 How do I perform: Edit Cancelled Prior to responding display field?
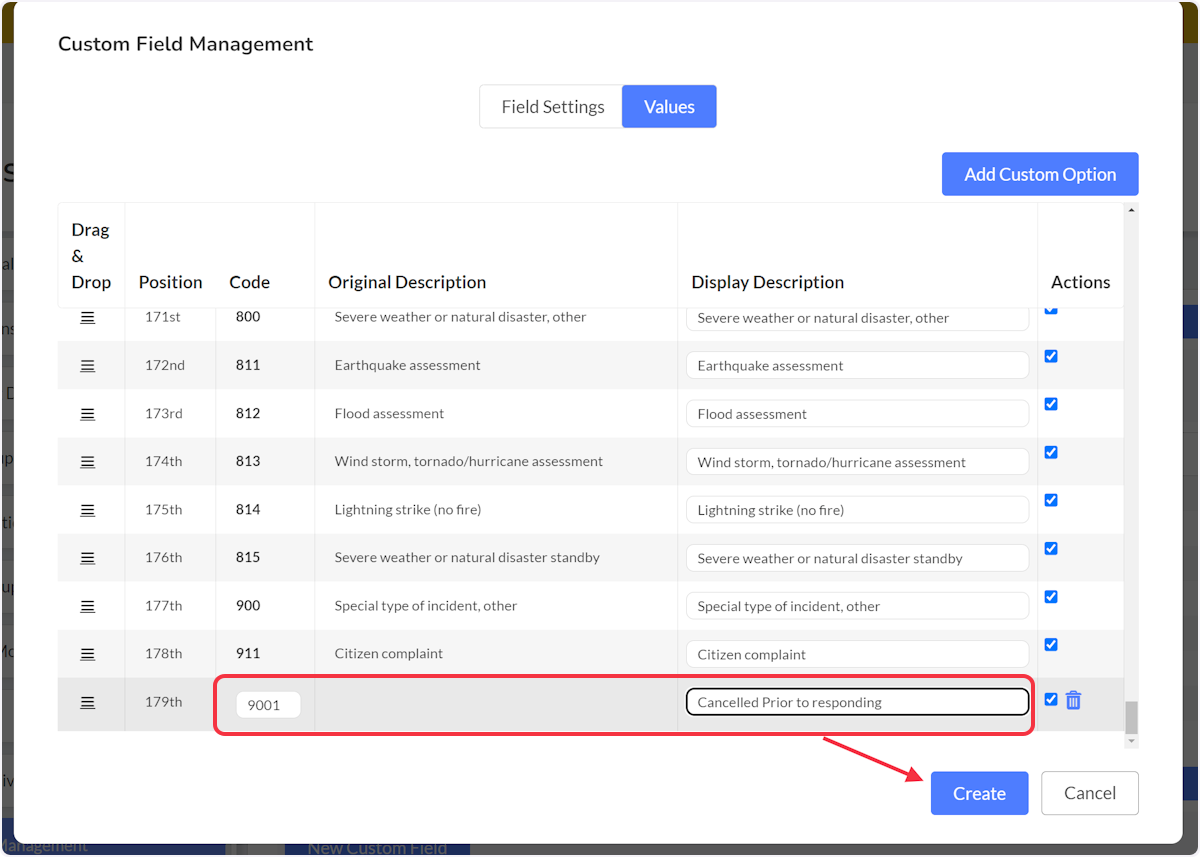[x=857, y=702]
